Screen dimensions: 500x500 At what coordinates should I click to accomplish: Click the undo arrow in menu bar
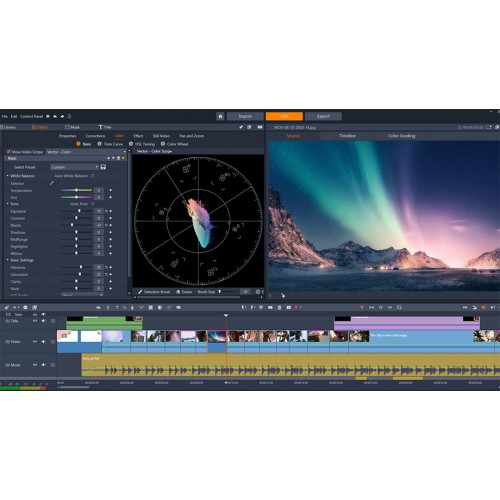(x=55, y=116)
